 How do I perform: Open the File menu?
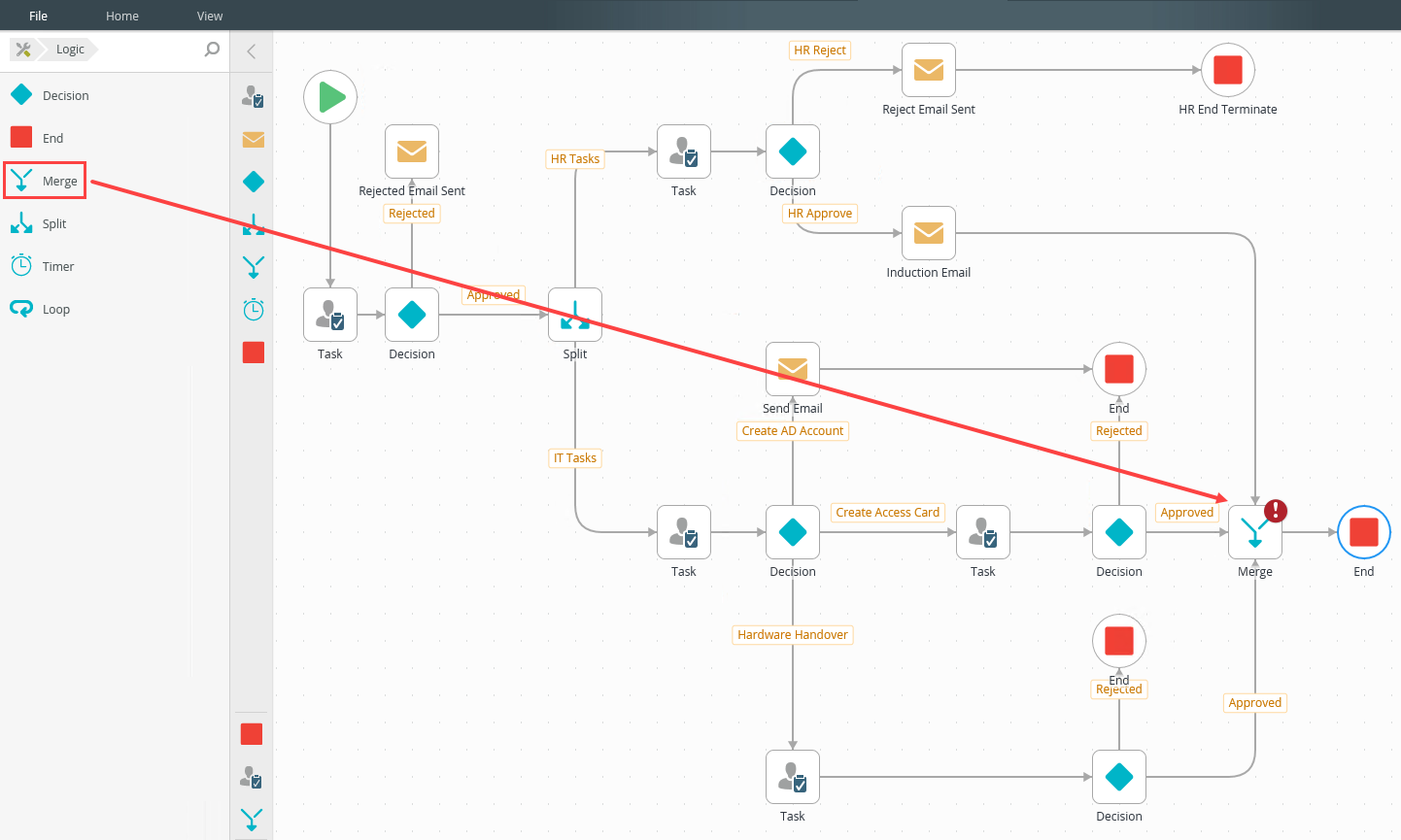[x=39, y=16]
